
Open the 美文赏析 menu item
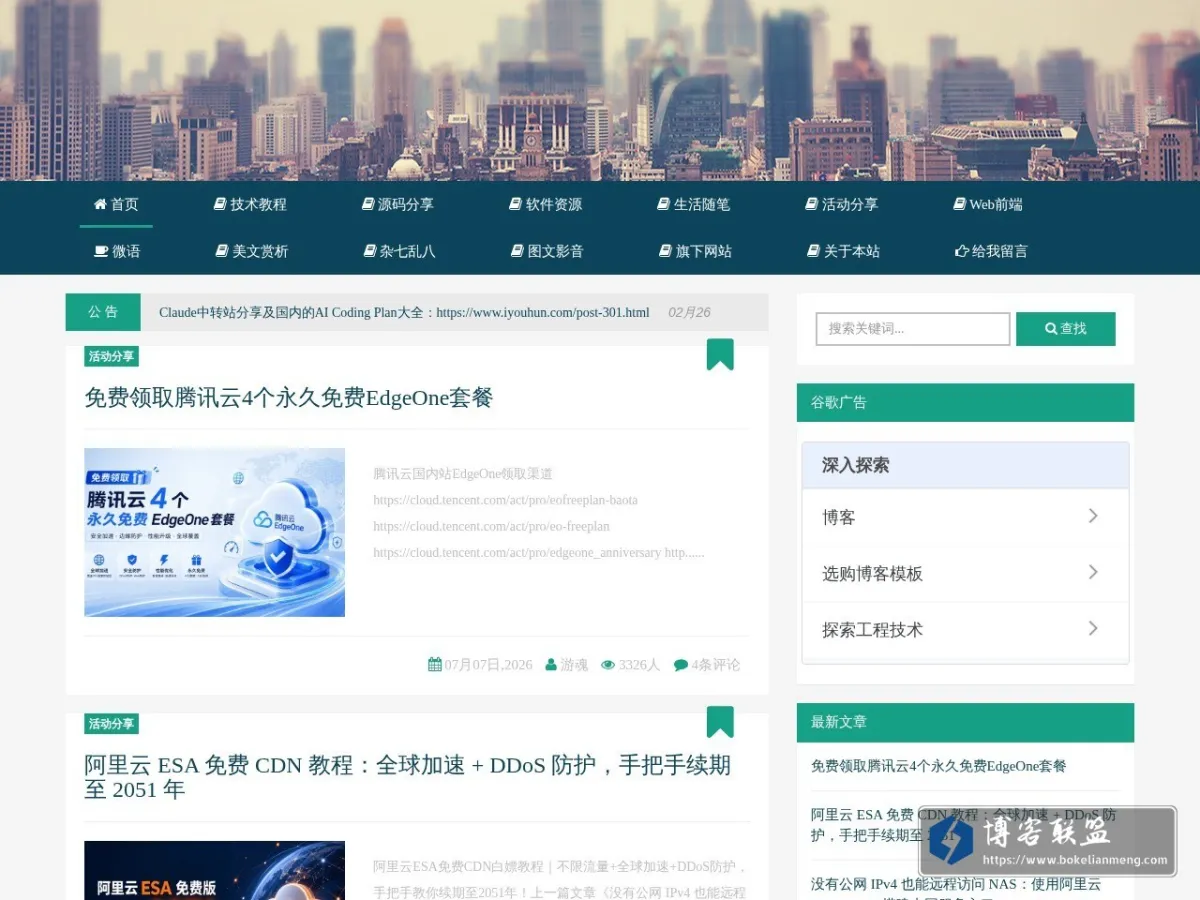(x=252, y=251)
